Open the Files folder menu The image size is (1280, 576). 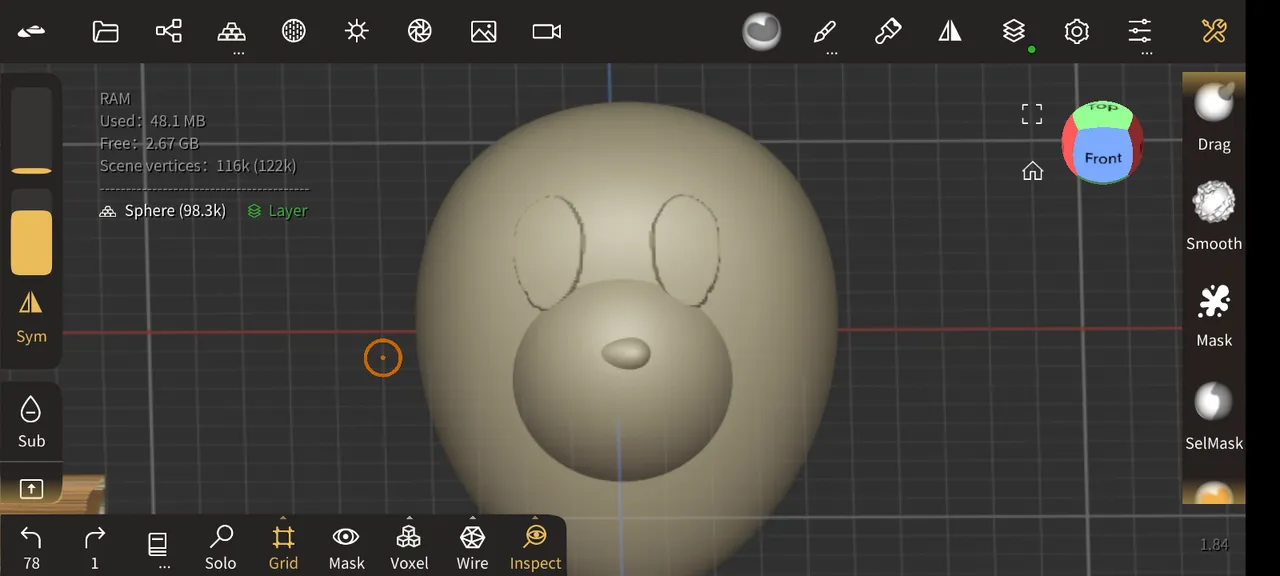coord(105,31)
